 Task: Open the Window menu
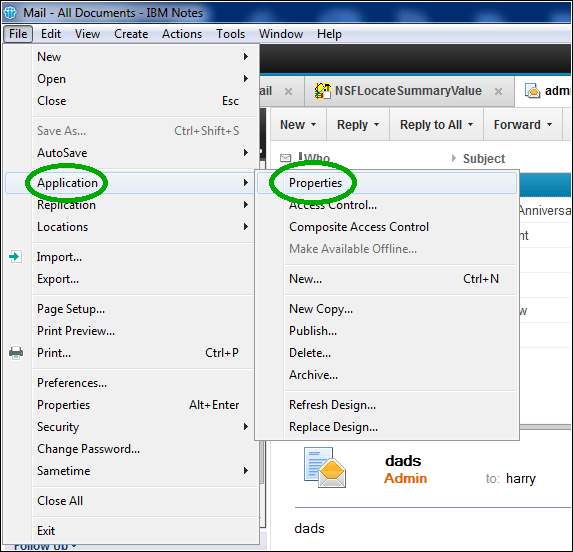pyautogui.click(x=281, y=34)
